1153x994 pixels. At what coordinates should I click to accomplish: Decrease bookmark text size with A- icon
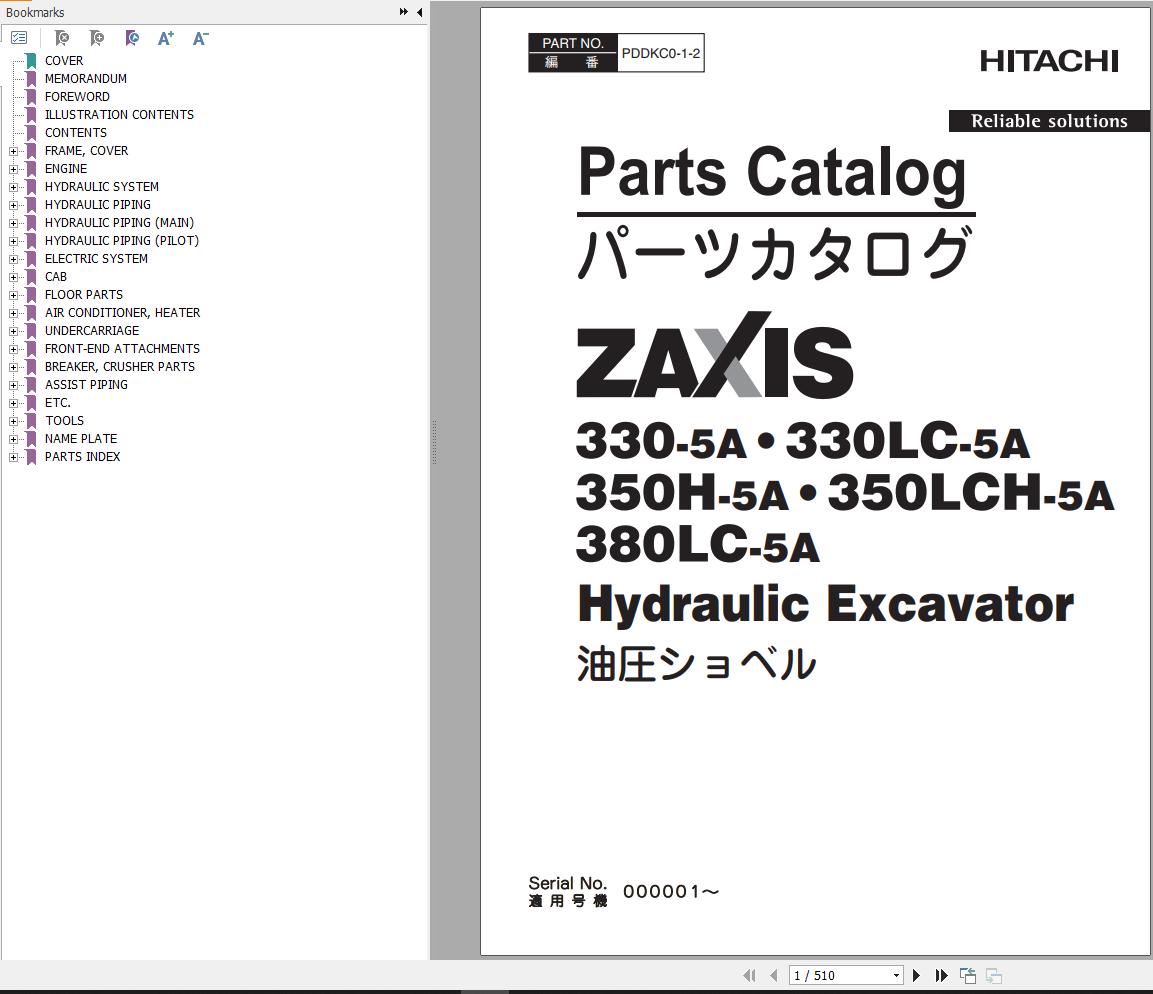200,37
